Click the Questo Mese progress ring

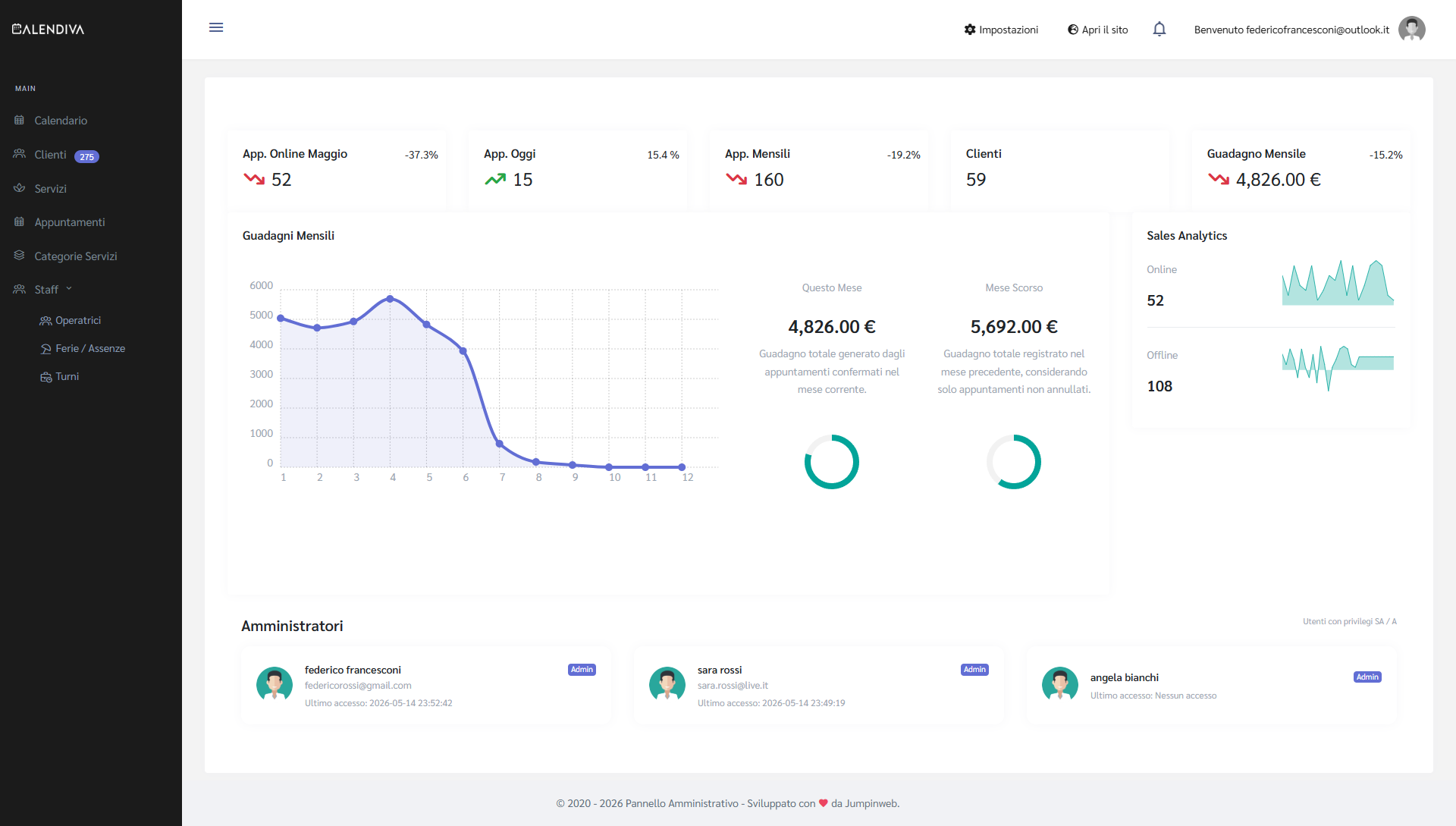coord(832,462)
